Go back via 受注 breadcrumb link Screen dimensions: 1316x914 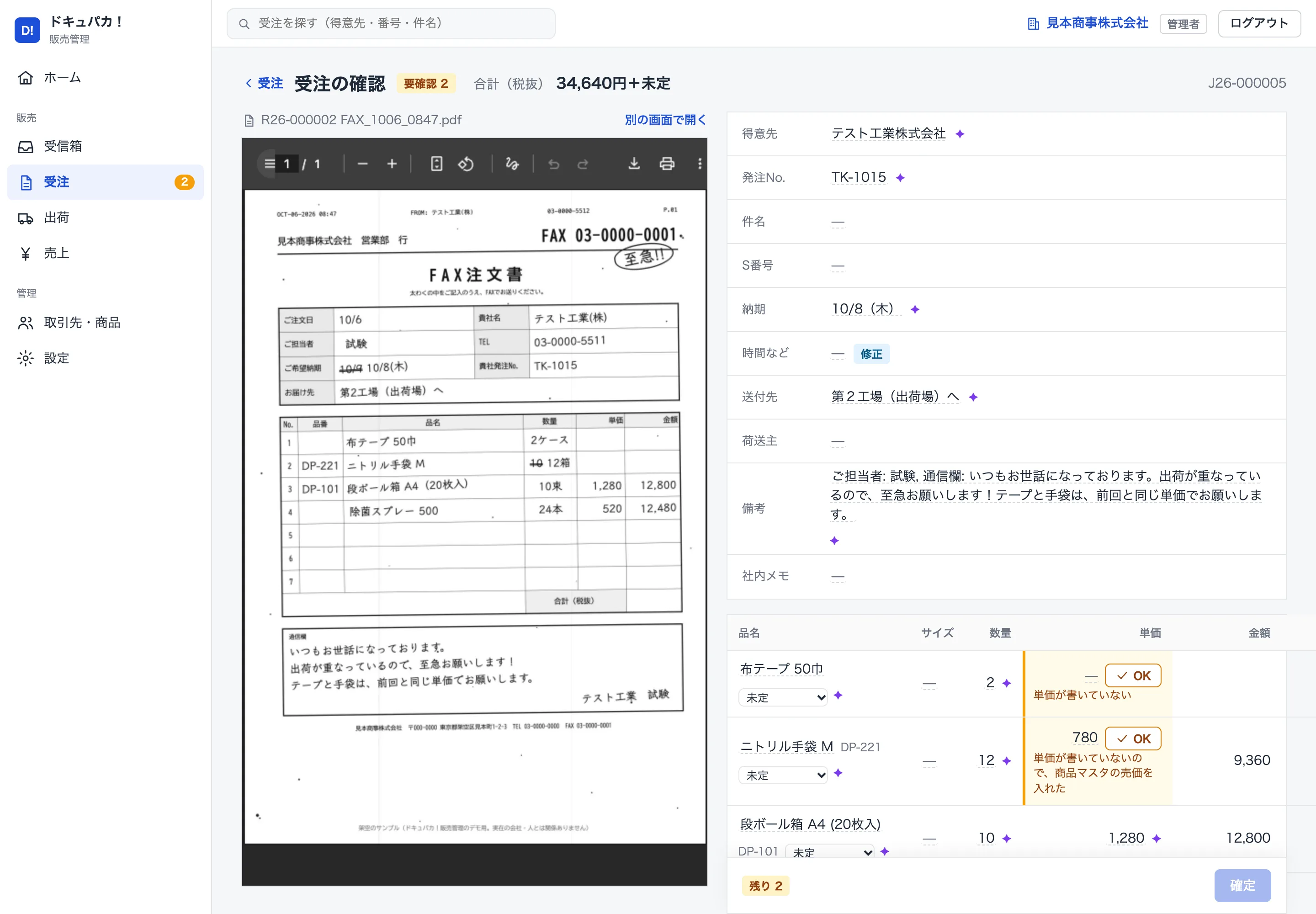point(264,84)
